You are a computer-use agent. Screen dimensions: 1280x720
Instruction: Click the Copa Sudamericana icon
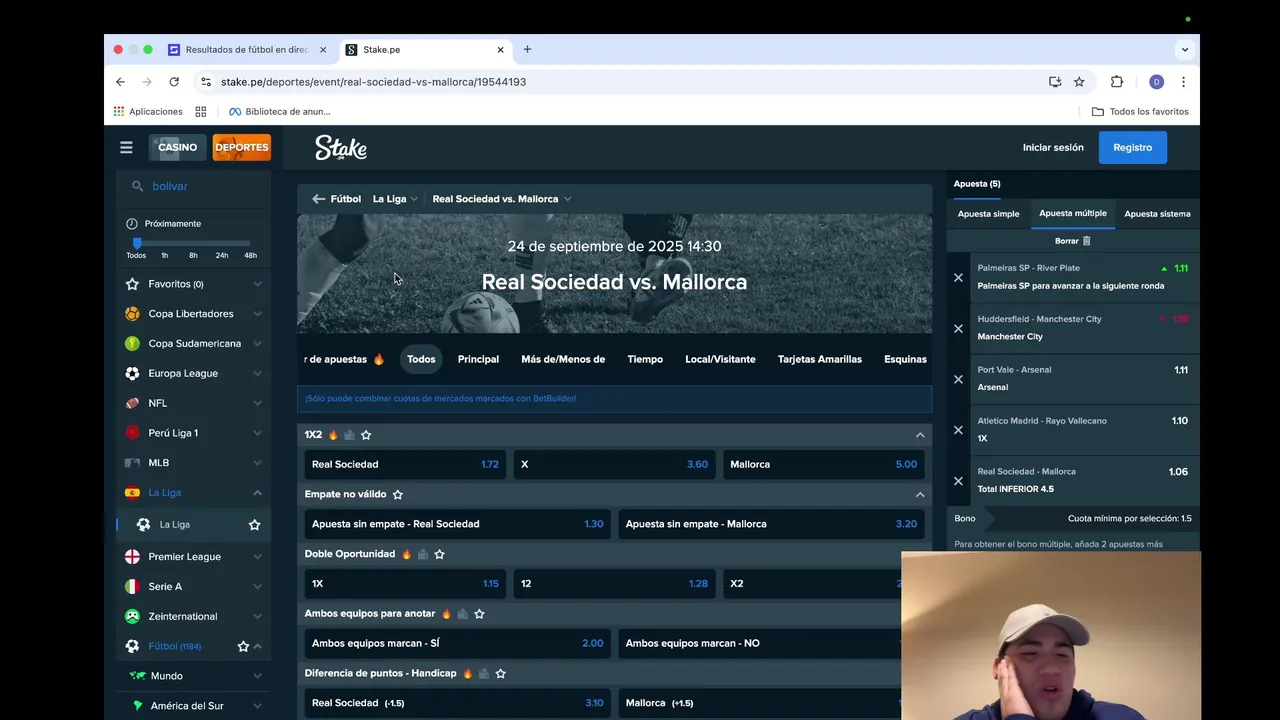coord(132,343)
